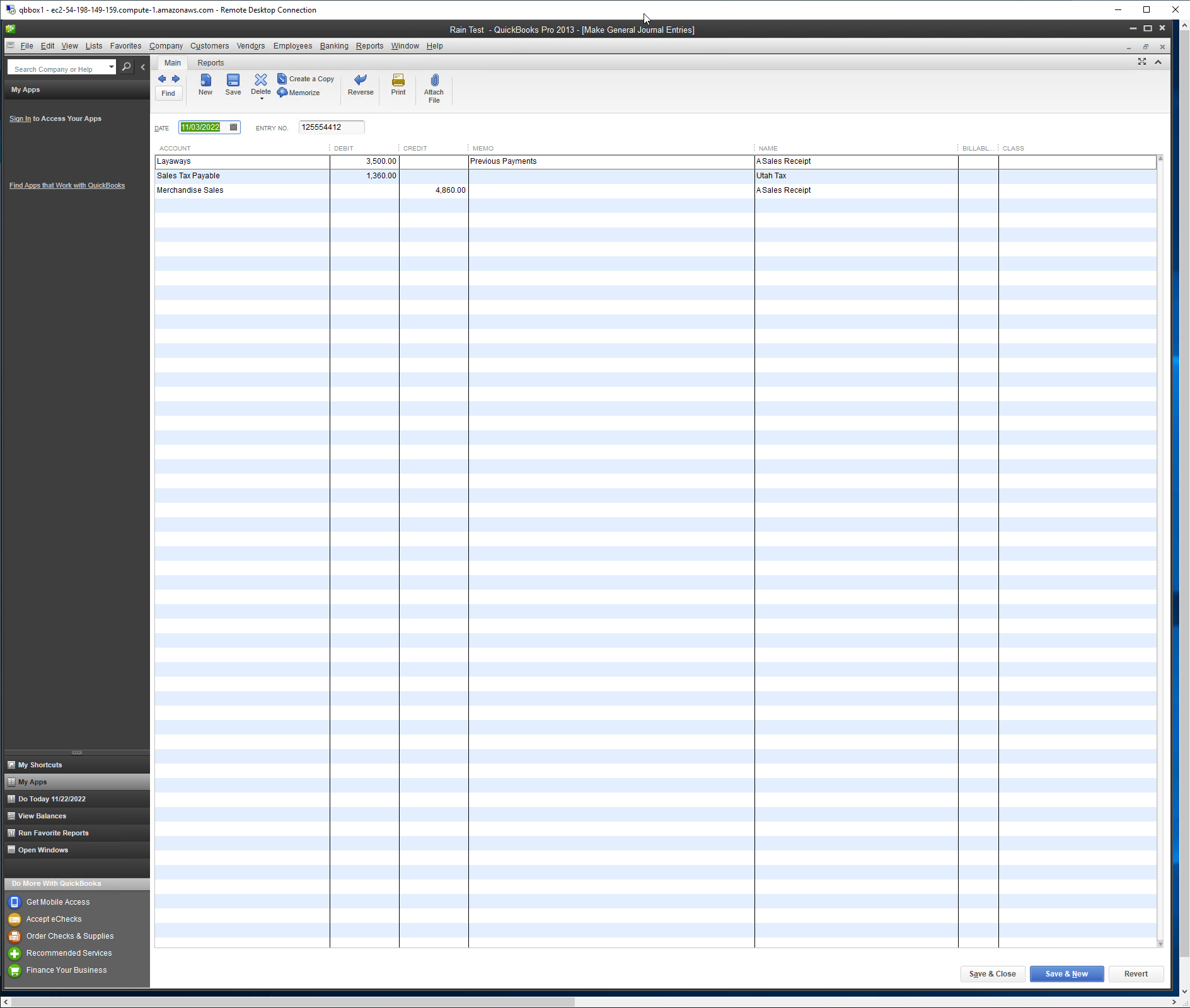
Task: Click Finance Your Business cart icon
Action: click(x=14, y=970)
